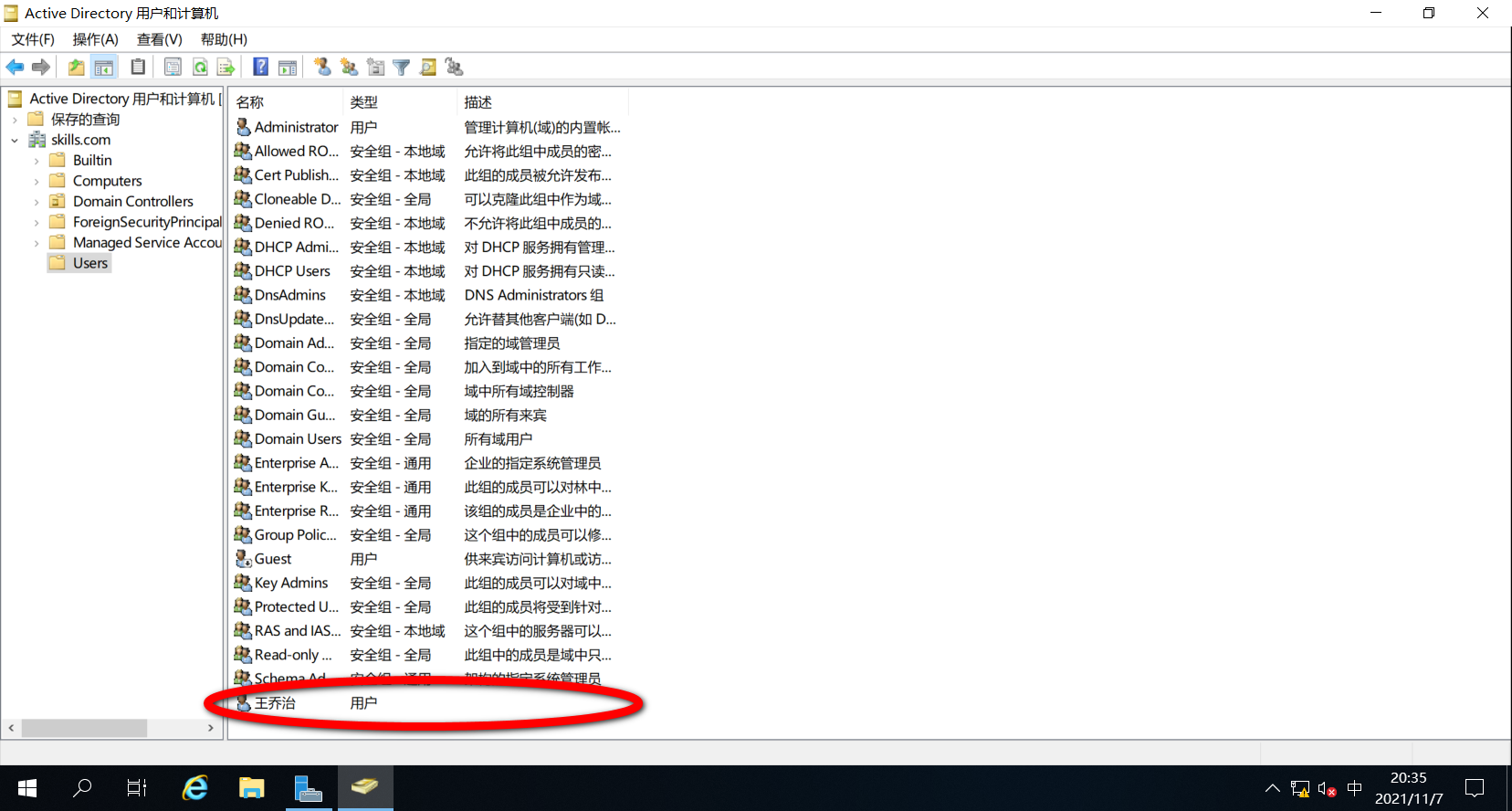
Task: Create new organizational unit with toolbar icon
Action: pyautogui.click(x=375, y=67)
